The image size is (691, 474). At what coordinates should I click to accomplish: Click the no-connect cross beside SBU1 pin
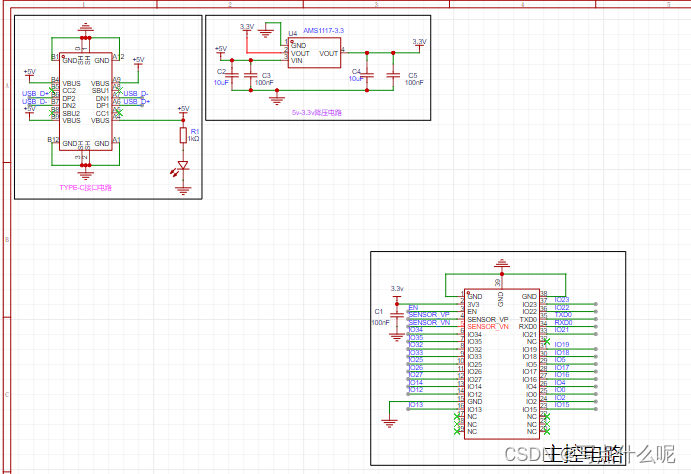(x=119, y=90)
